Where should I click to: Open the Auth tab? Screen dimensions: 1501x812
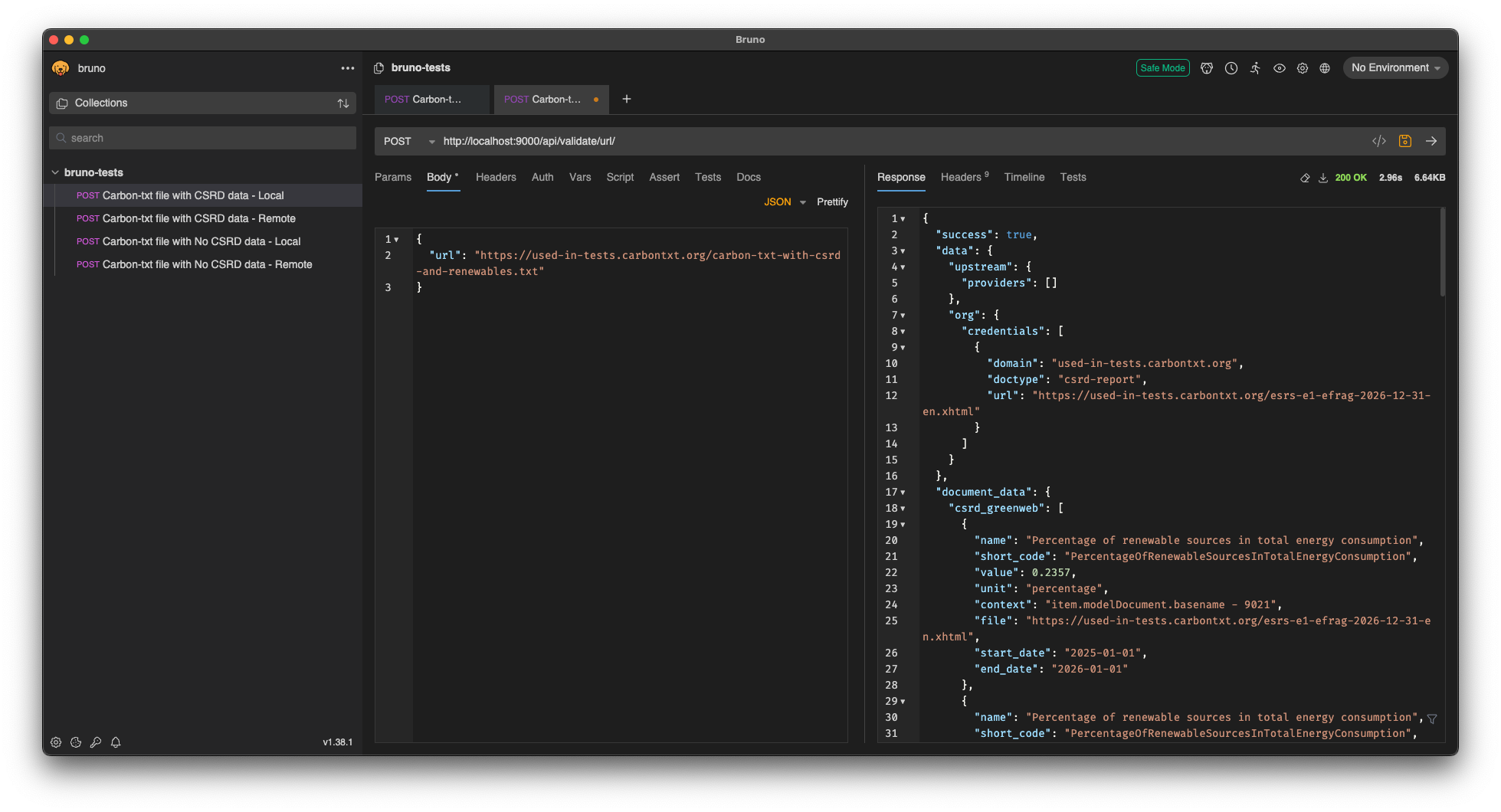pos(542,178)
